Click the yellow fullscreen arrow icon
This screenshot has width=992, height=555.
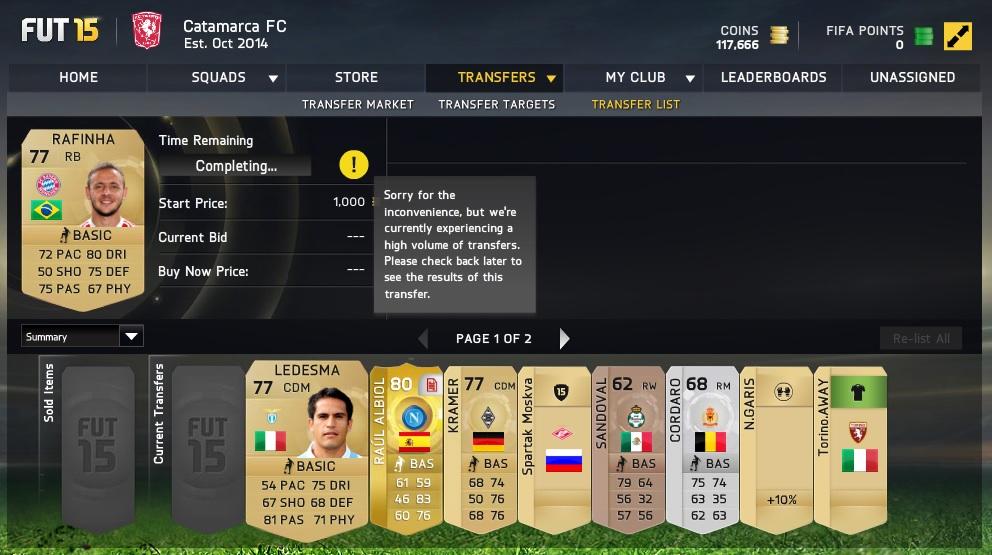pos(957,36)
